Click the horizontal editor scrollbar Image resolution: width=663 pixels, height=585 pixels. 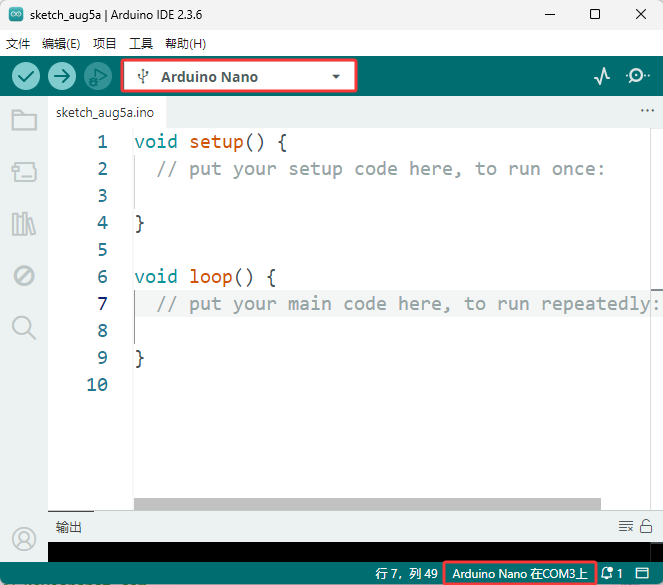pyautogui.click(x=367, y=504)
